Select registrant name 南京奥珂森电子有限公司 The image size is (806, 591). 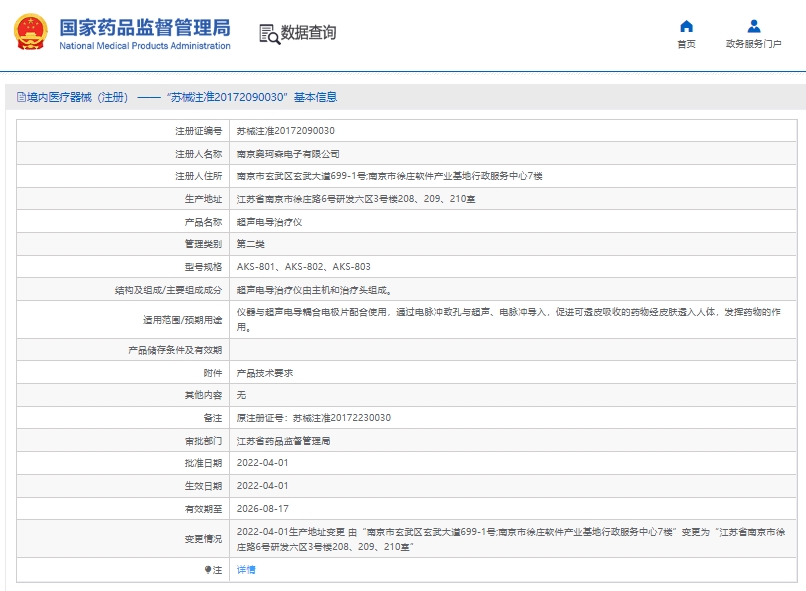[x=287, y=154]
